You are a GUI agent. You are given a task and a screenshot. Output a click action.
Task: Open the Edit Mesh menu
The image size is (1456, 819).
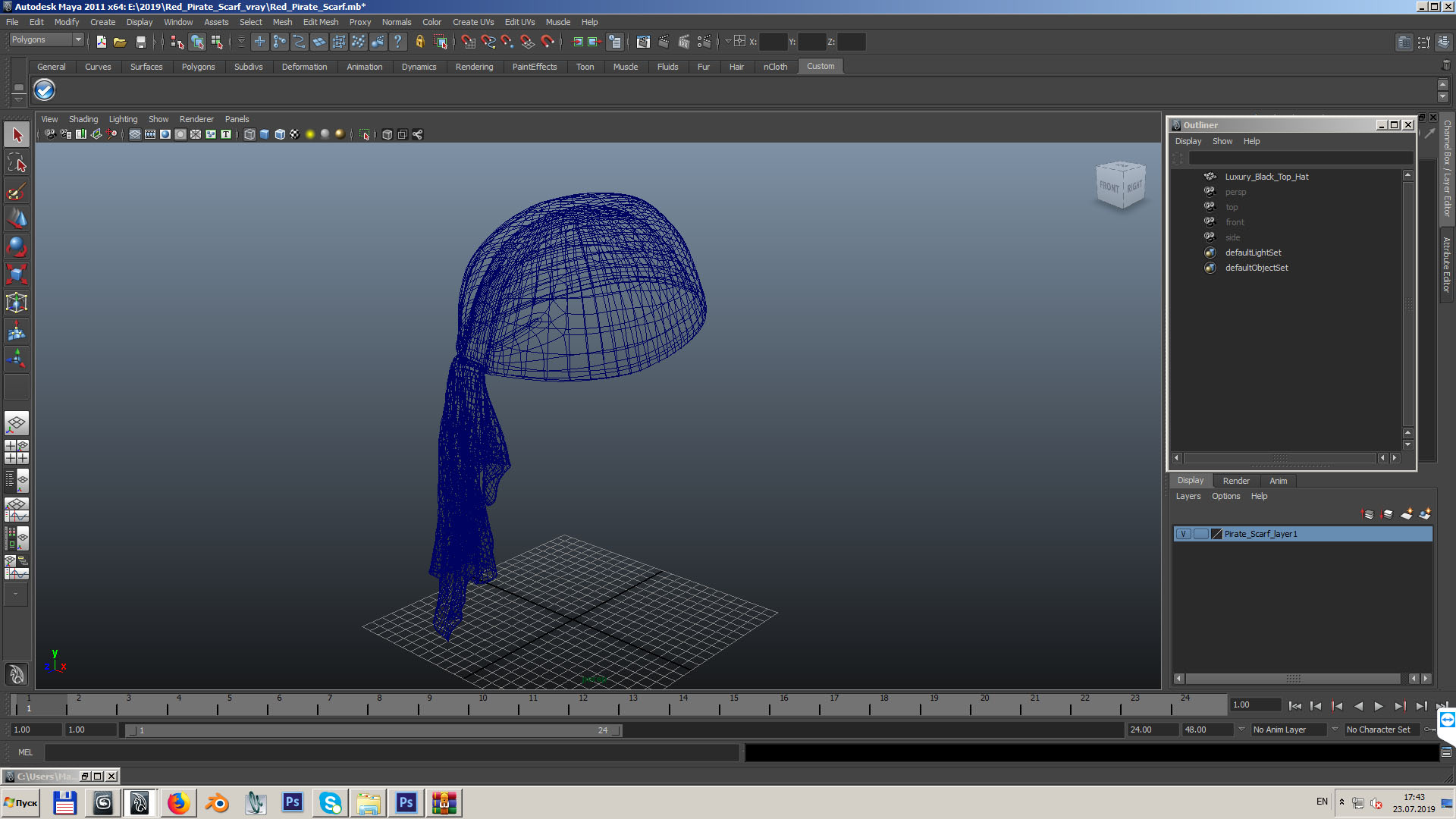[x=320, y=22]
